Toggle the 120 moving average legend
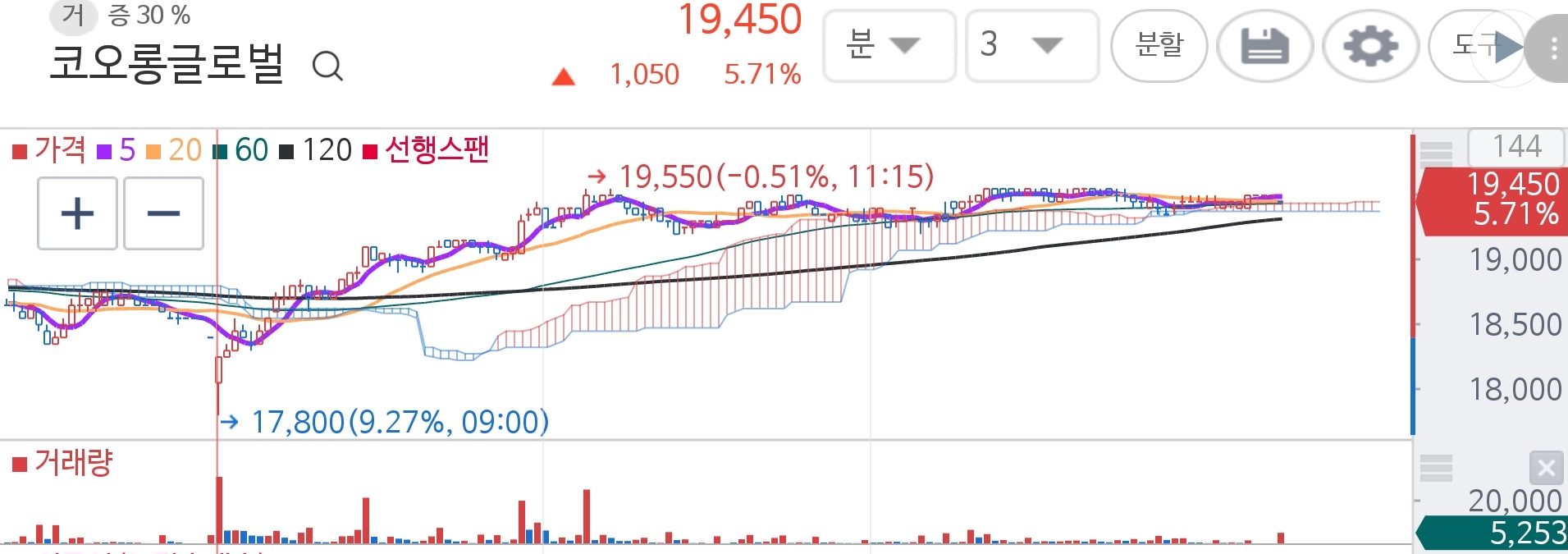 316,150
